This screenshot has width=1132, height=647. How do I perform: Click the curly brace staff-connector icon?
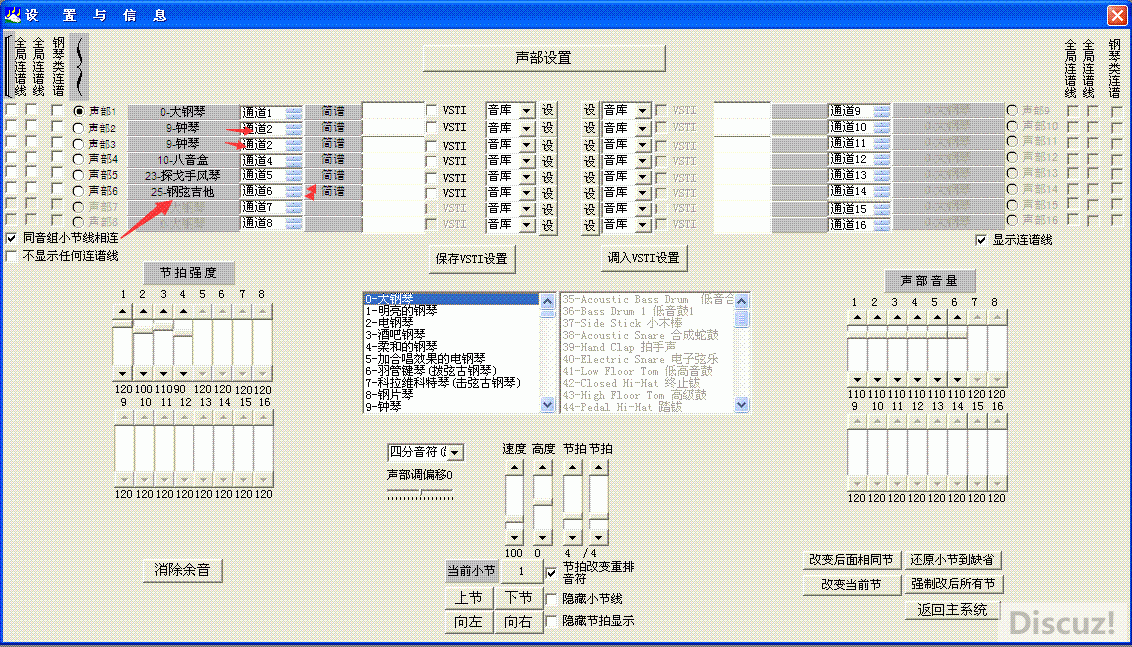pyautogui.click(x=79, y=66)
